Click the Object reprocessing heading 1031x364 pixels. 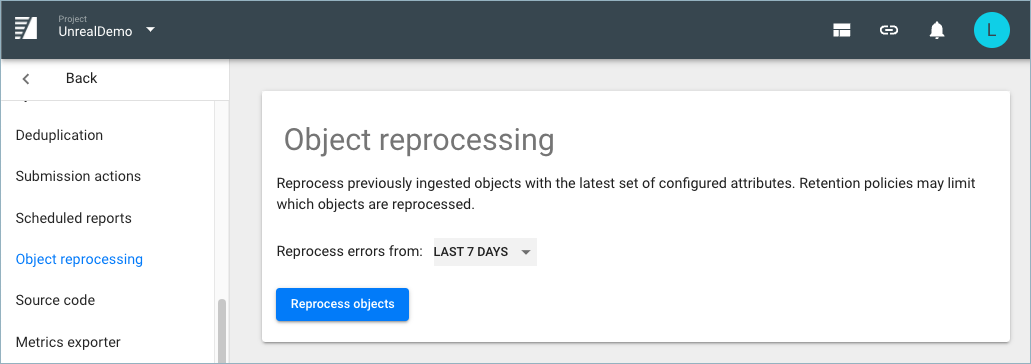[419, 141]
